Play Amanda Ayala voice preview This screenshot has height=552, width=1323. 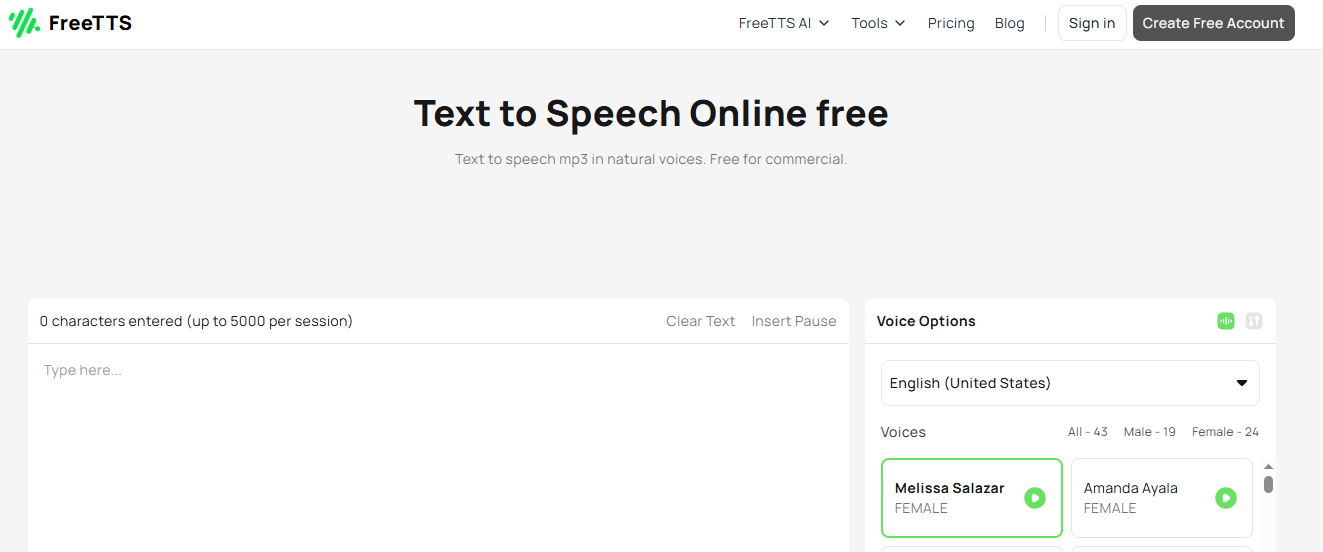click(x=1226, y=498)
